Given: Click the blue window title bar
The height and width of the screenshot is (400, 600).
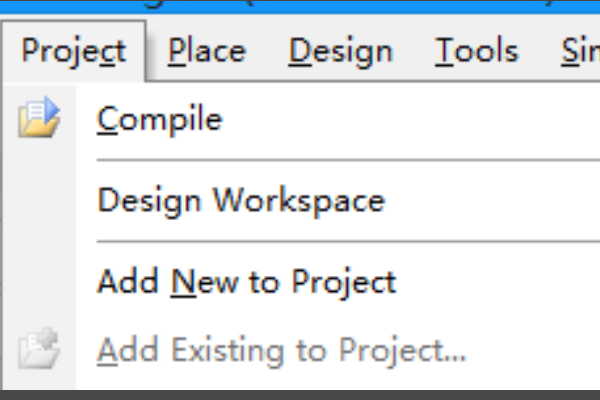Looking at the screenshot, I should pos(300,8).
